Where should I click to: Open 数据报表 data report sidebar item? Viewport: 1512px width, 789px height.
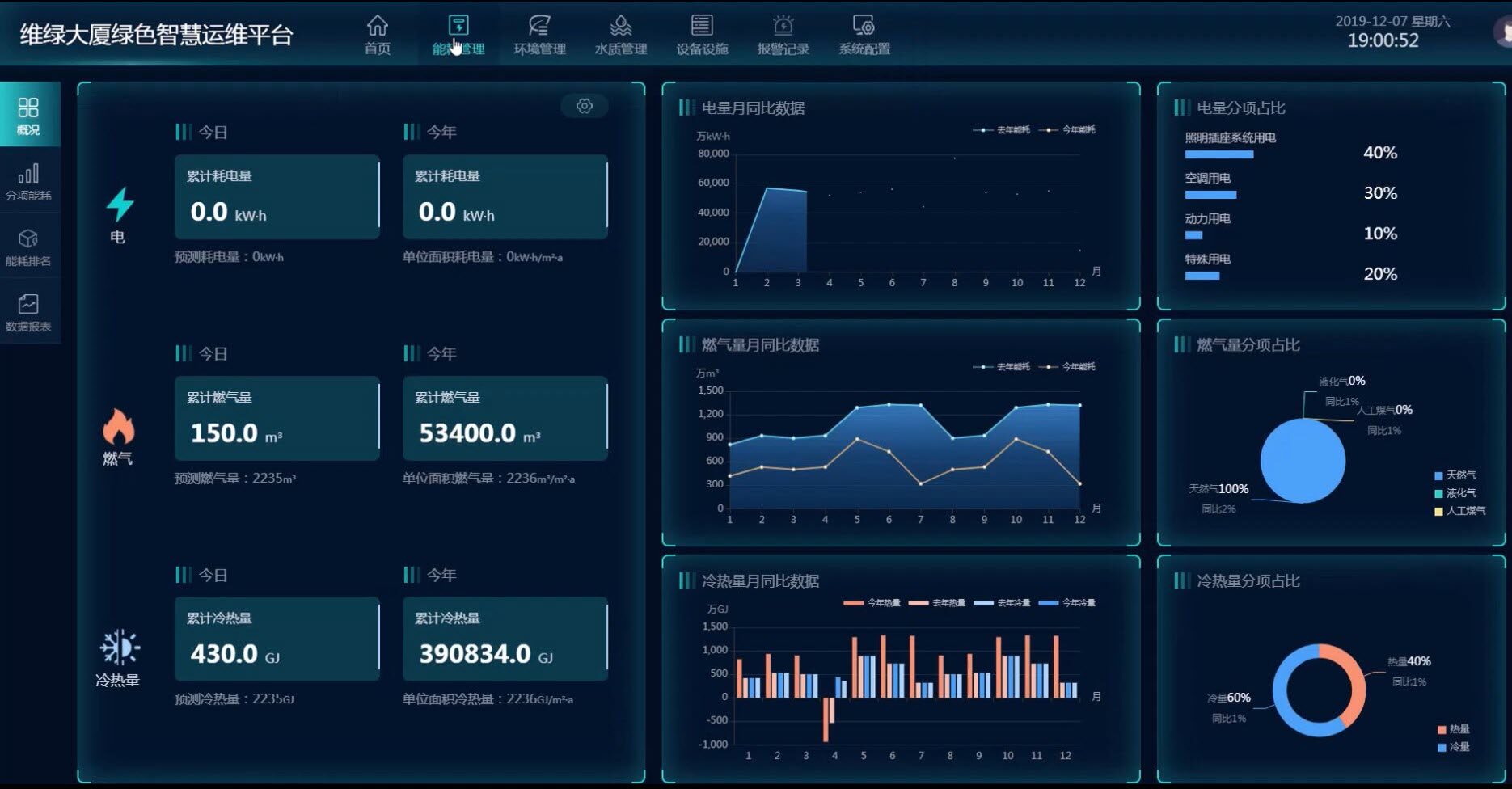pos(29,312)
